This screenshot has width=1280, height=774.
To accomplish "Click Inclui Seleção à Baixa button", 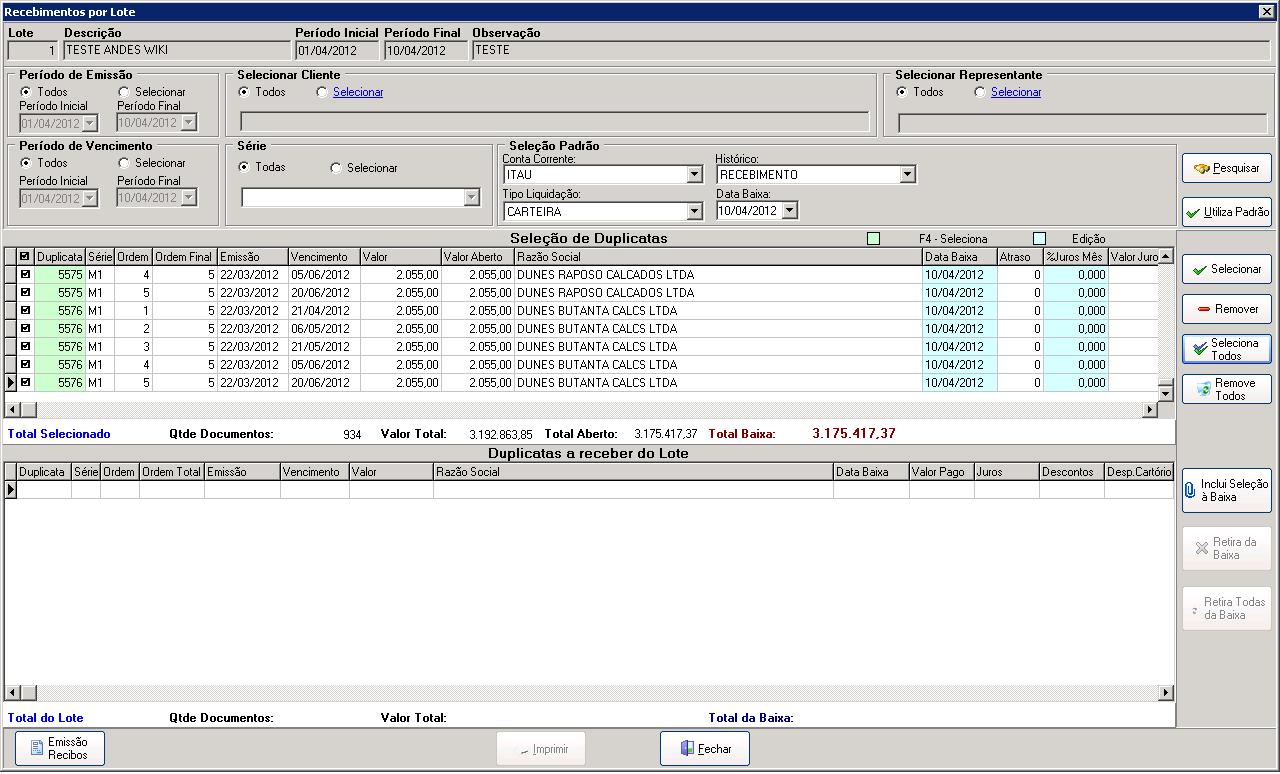I will (1226, 491).
